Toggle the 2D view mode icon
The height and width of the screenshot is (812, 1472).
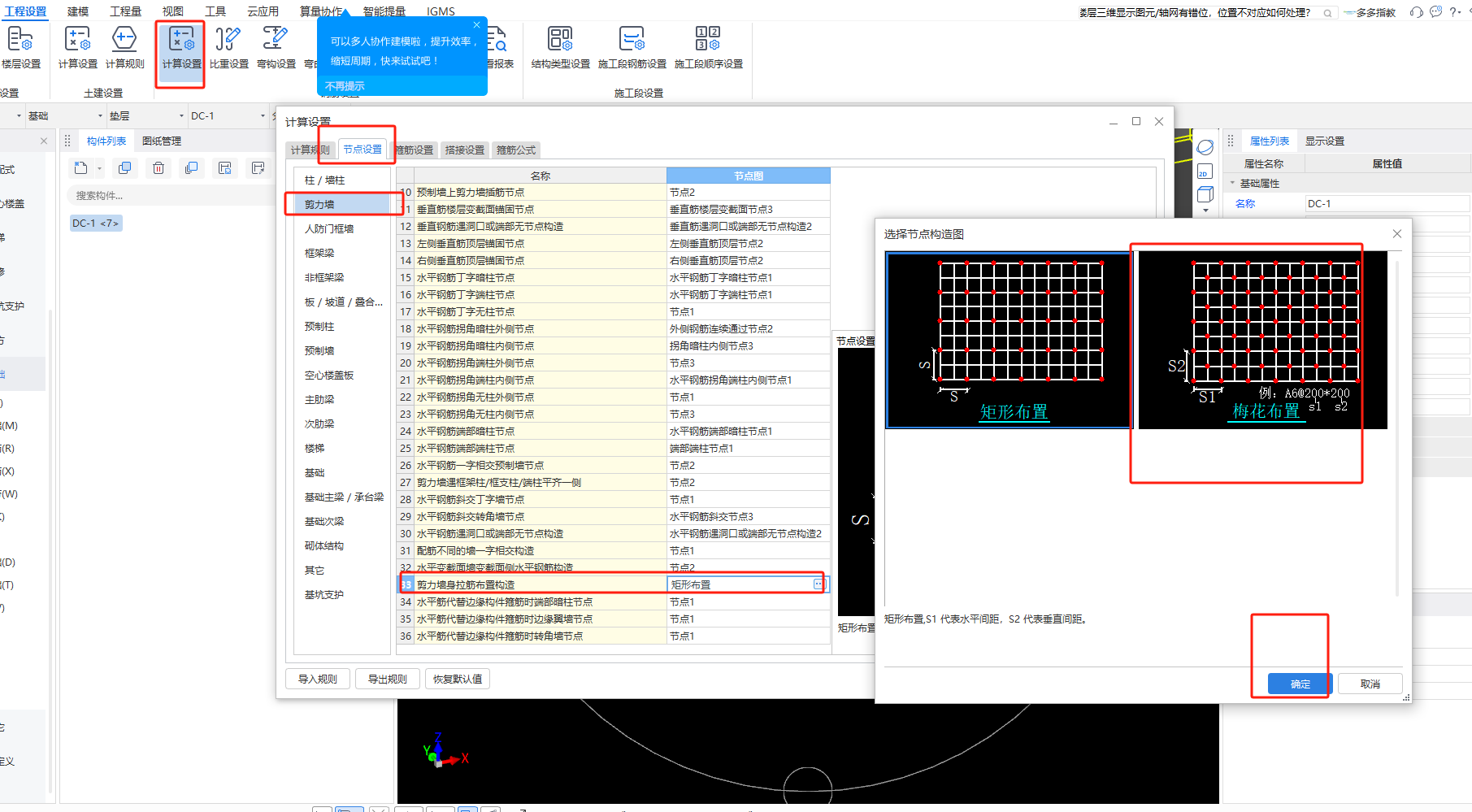1206,171
